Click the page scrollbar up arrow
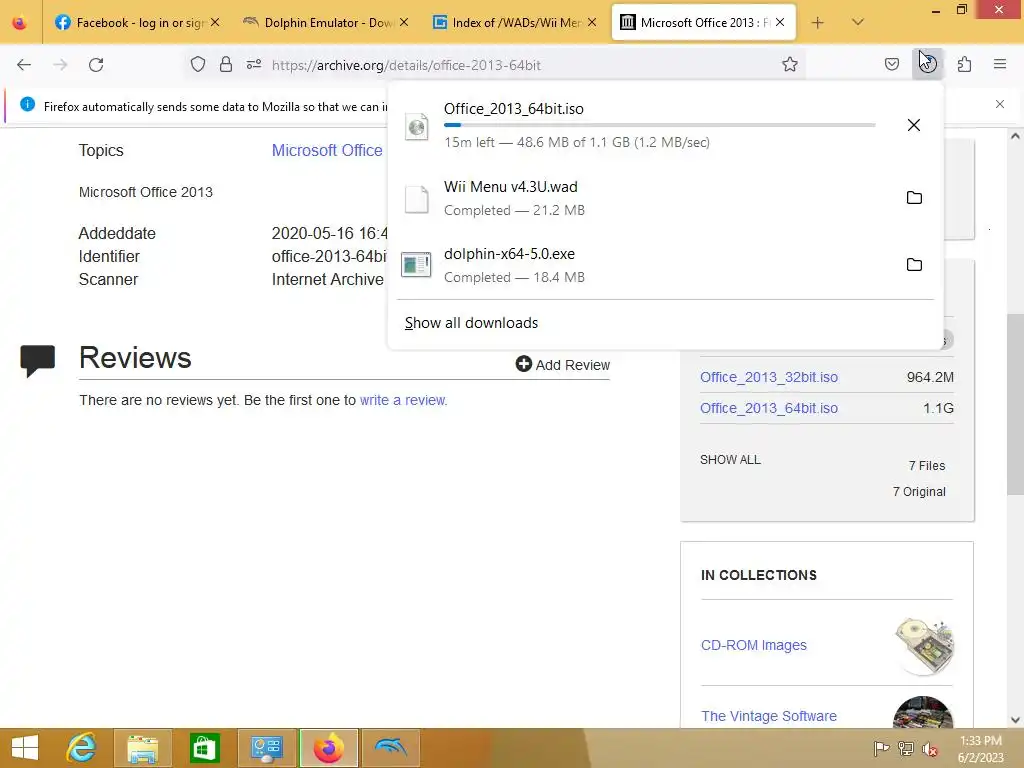1024x768 pixels. 1015,136
